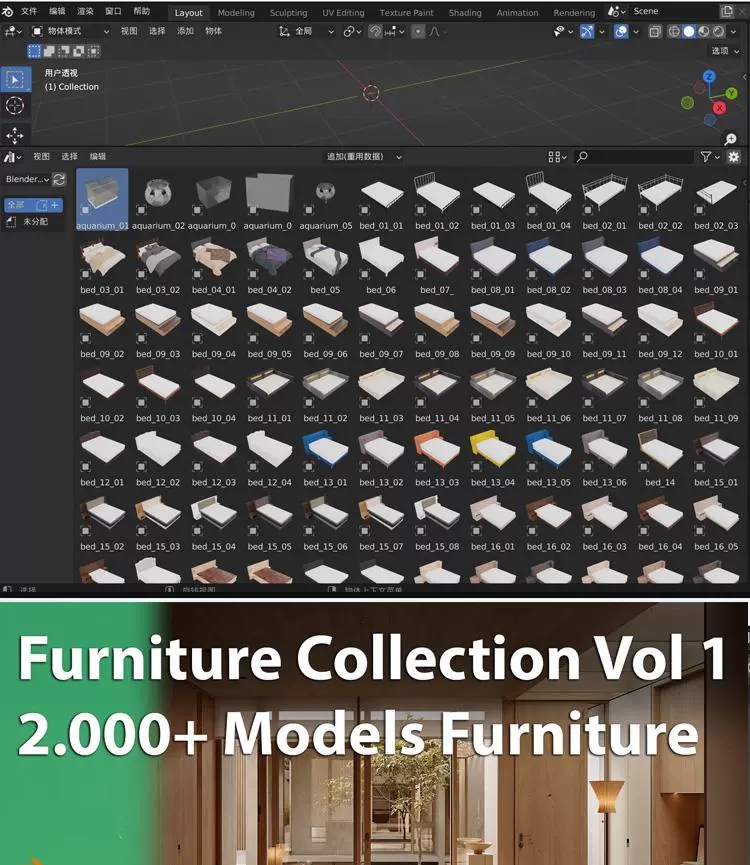Choose the Intersect Selection mode icon
This screenshot has width=750, height=865.
pos(93,51)
